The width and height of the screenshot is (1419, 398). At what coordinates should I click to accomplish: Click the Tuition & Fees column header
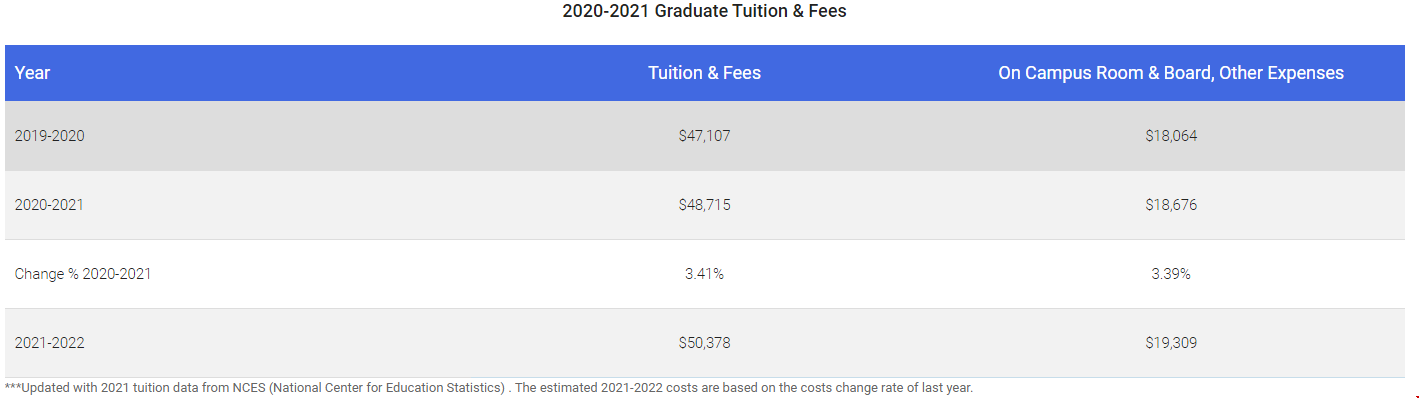[704, 73]
